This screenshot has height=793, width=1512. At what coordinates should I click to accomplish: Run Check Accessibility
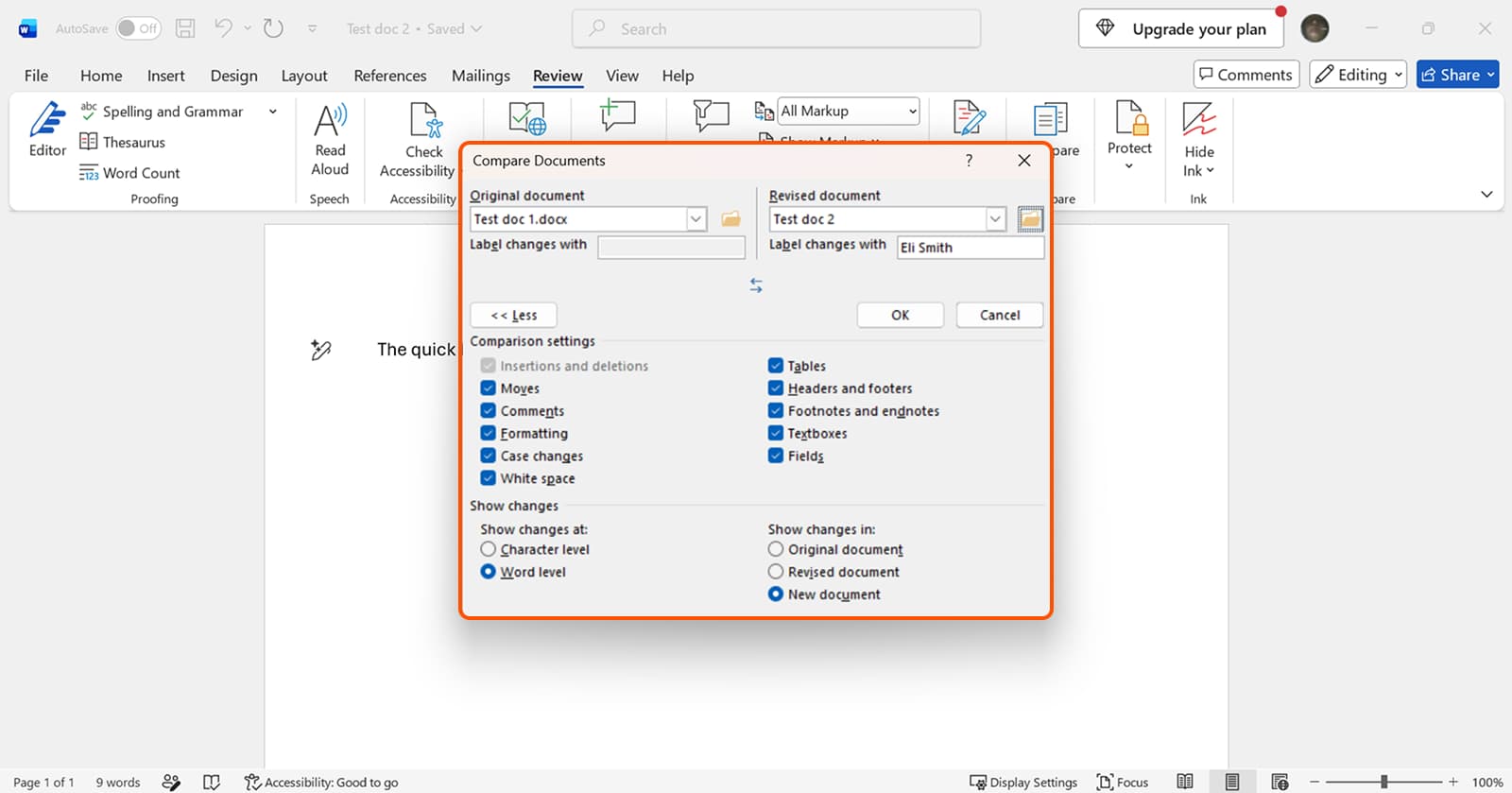[x=419, y=140]
